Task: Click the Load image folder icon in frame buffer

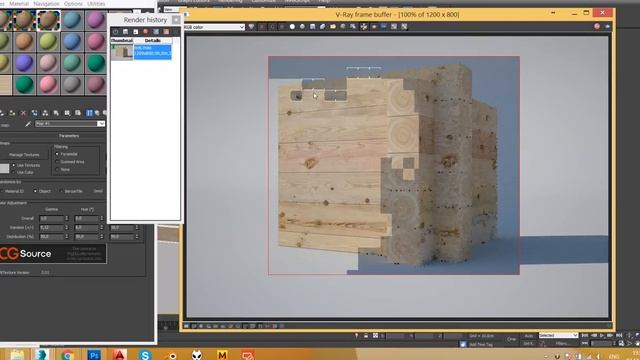Action: [333, 27]
